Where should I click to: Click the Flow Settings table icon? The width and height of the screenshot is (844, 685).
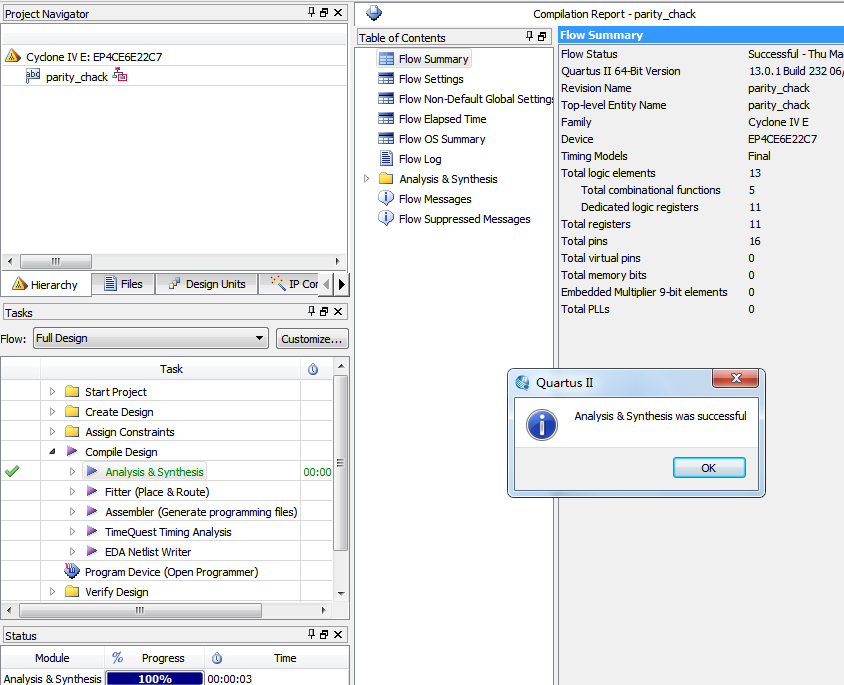386,79
